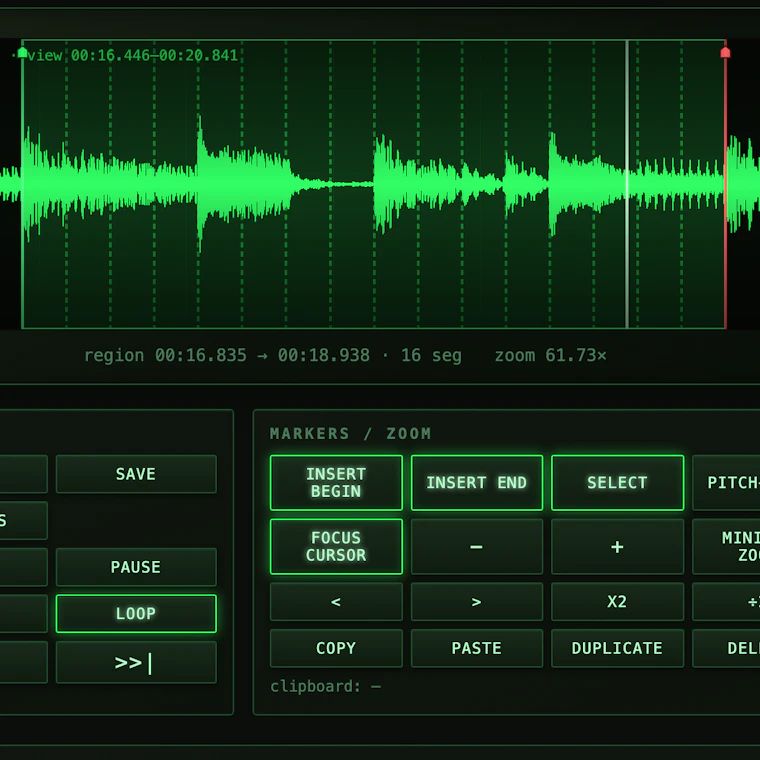Screen dimensions: 760x760
Task: Click the DUPLICATE button
Action: coord(618,649)
